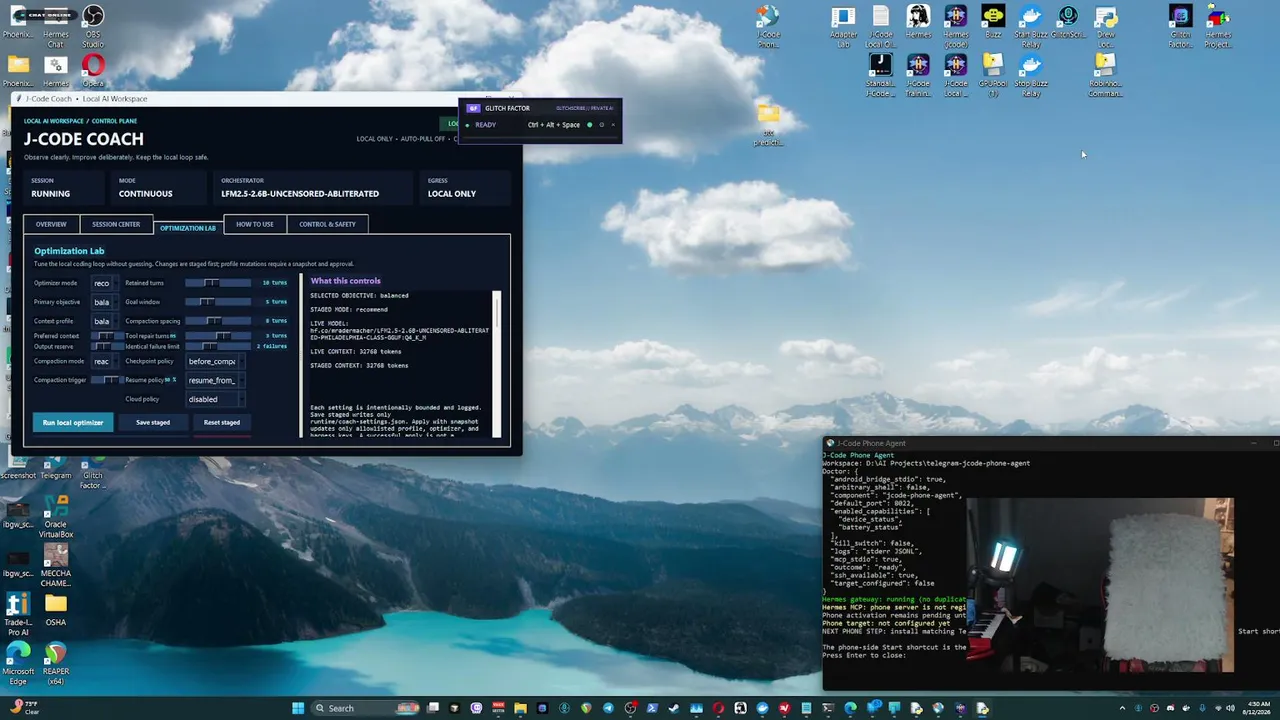This screenshot has height=720, width=1280.
Task: Open the Windows Start menu
Action: 298,708
